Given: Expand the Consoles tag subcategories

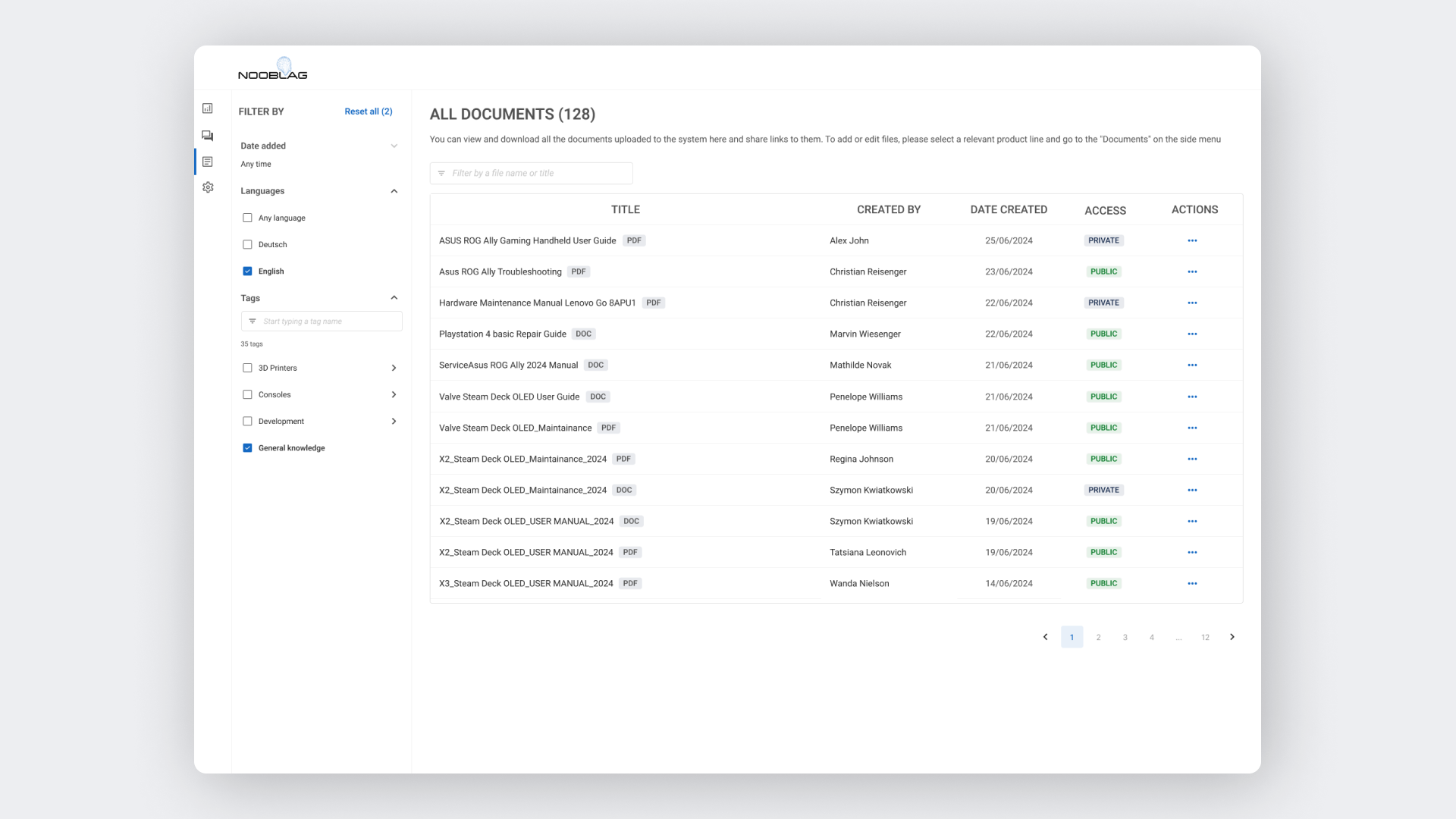Looking at the screenshot, I should coord(394,394).
